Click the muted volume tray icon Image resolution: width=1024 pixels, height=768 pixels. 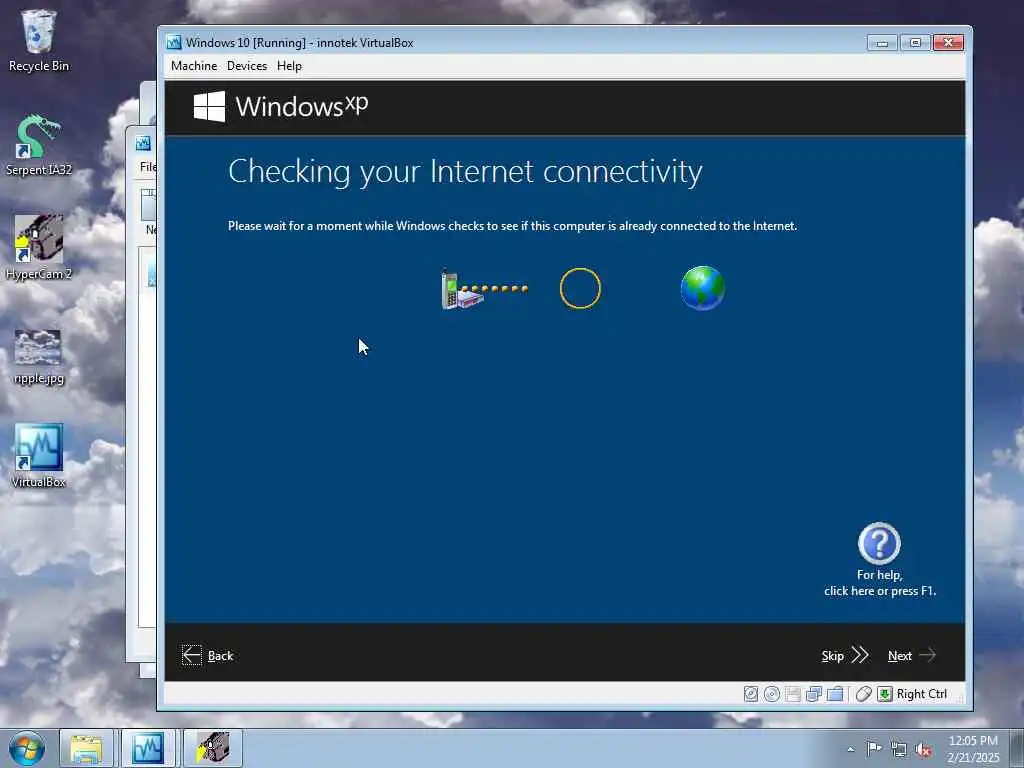923,749
